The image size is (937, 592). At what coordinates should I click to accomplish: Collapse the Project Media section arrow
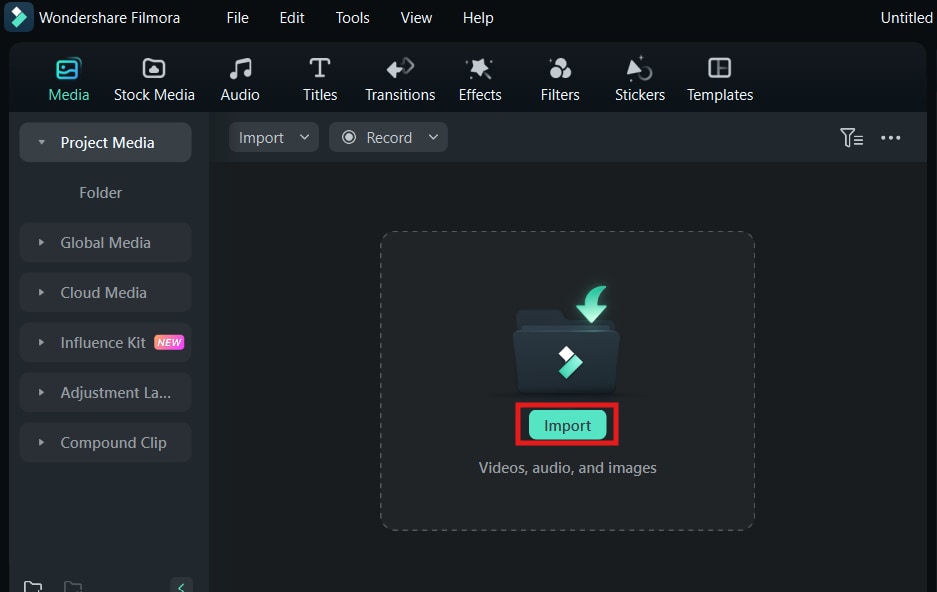(x=41, y=143)
